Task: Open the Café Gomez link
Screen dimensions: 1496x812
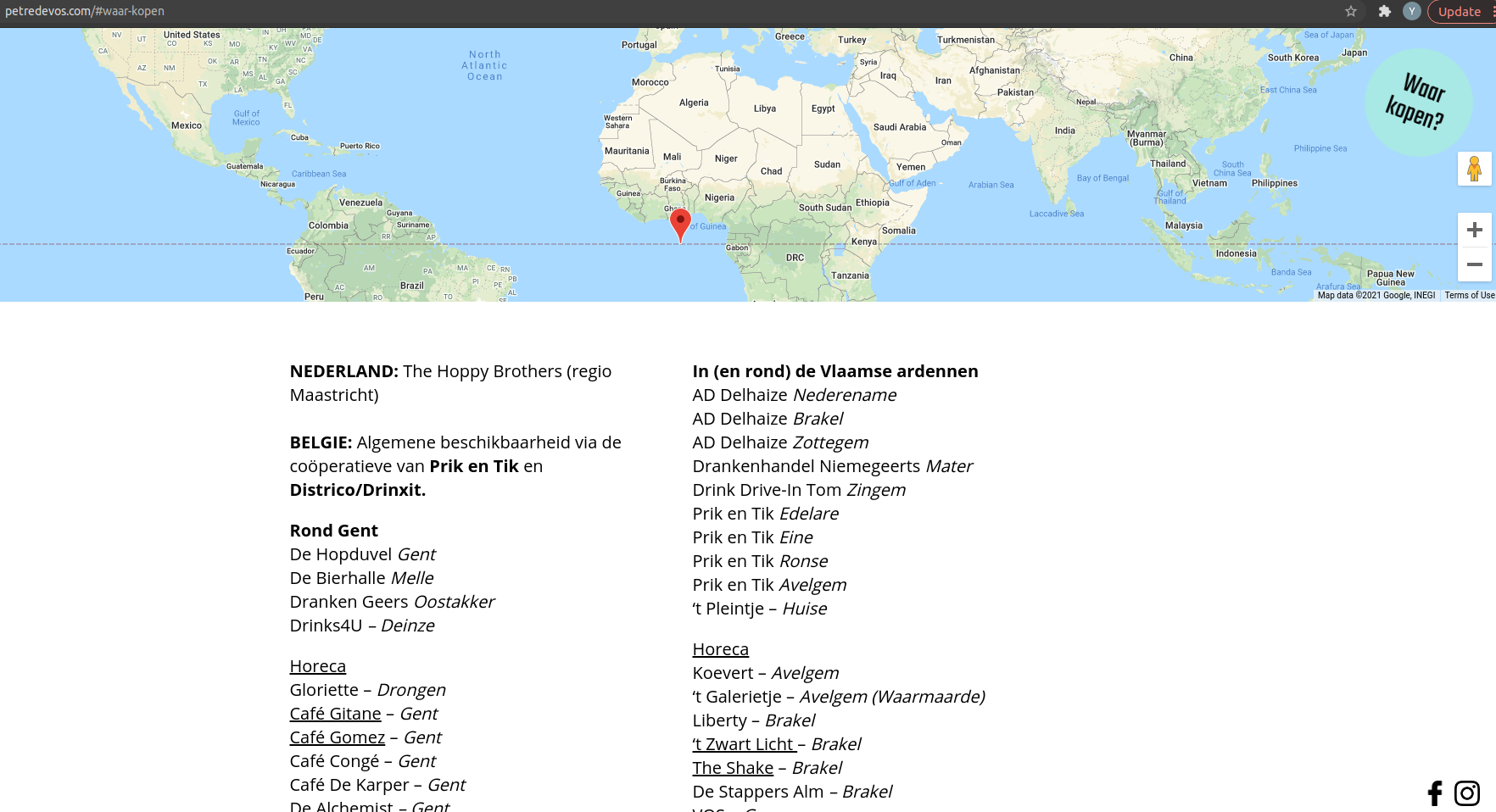Action: tap(338, 737)
